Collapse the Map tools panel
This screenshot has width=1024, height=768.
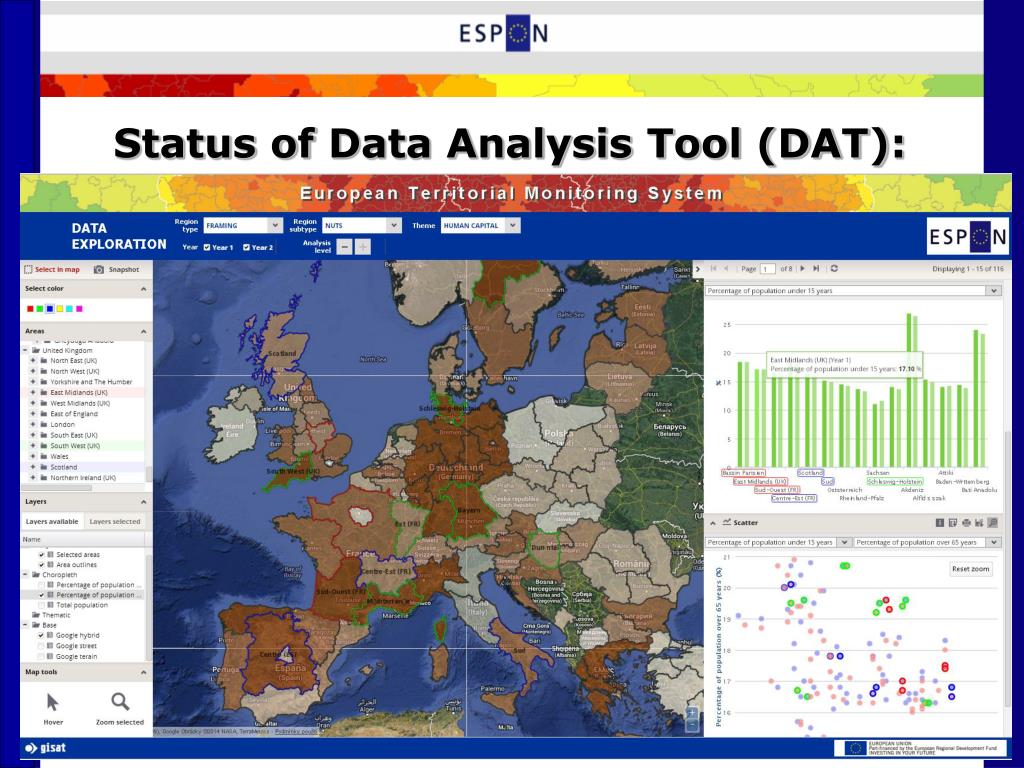[x=144, y=672]
